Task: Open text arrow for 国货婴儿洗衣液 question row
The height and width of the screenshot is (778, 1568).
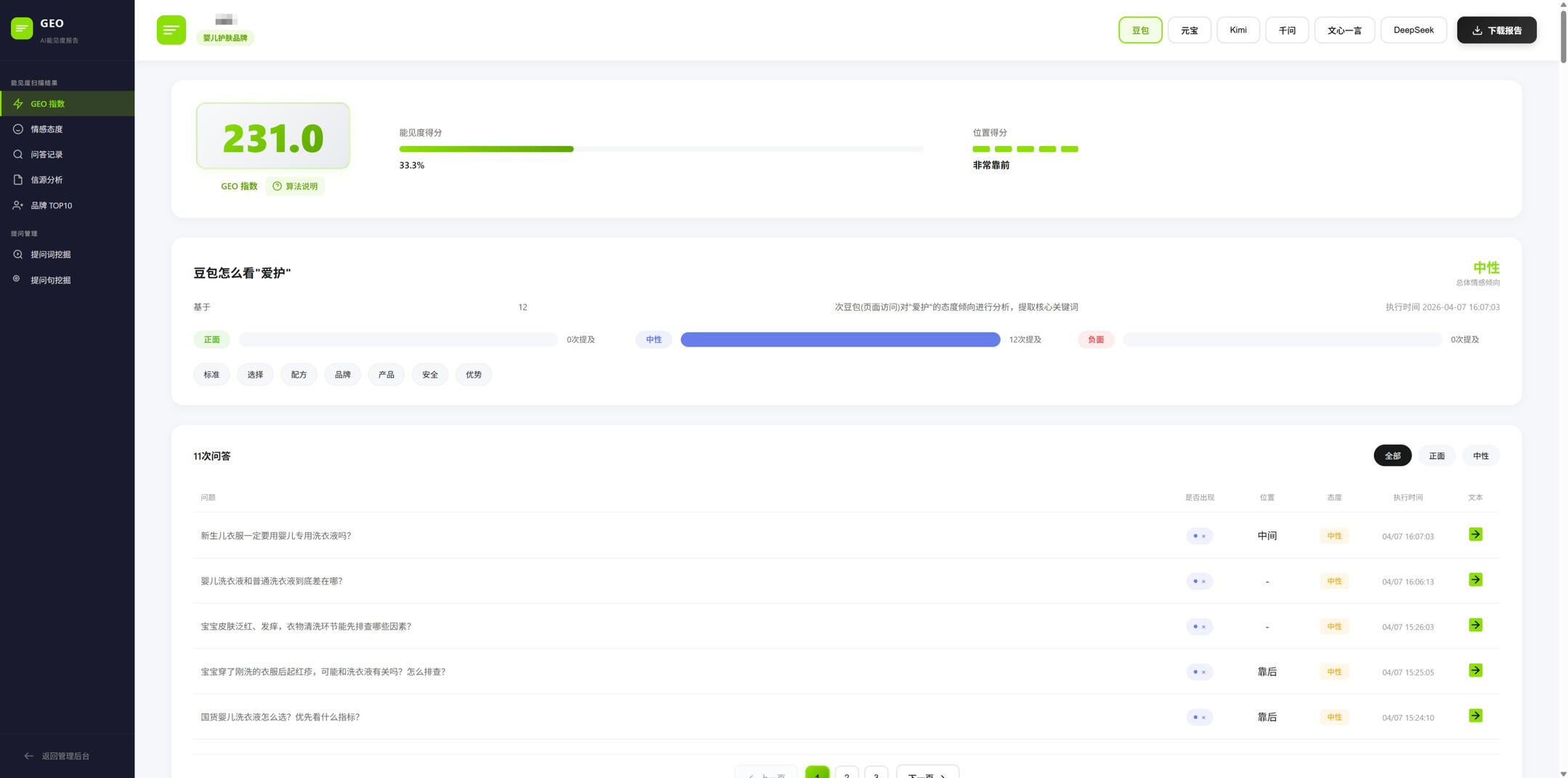Action: [1475, 716]
